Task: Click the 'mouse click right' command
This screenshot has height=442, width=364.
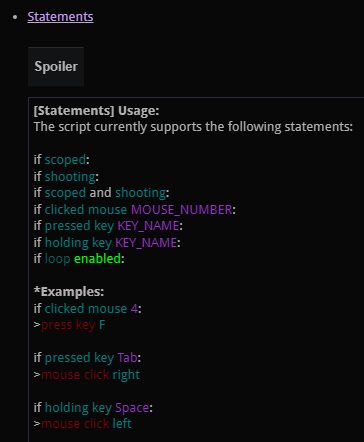Action: (x=90, y=375)
